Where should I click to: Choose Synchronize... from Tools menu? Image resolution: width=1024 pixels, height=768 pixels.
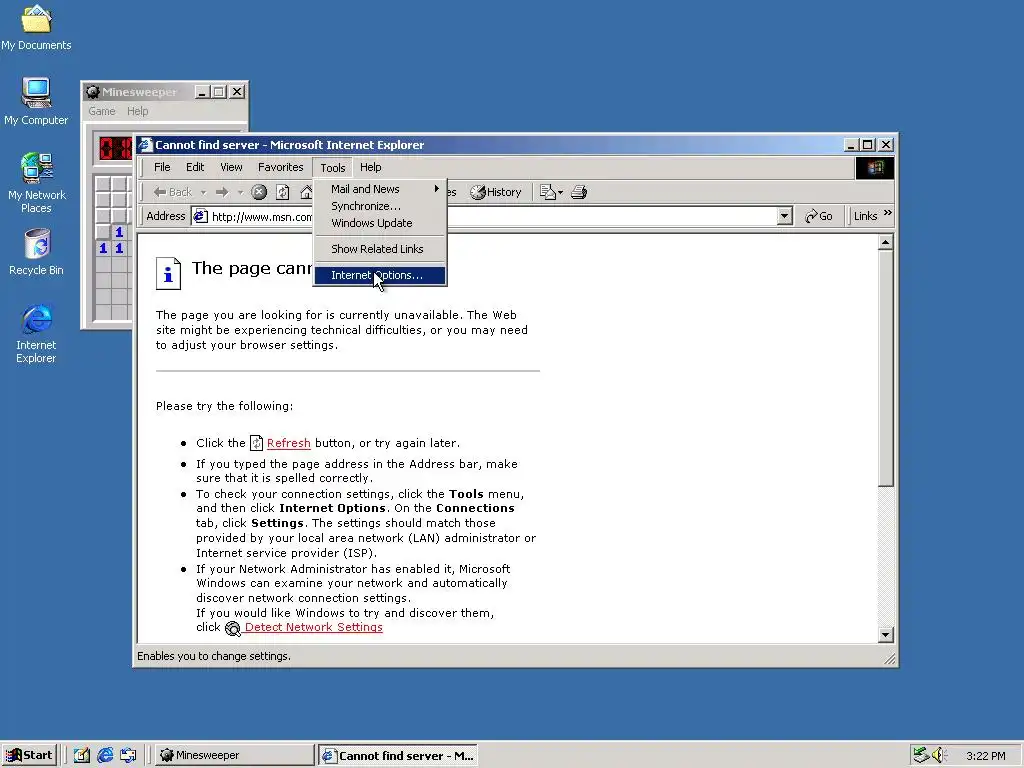pyautogui.click(x=380, y=206)
